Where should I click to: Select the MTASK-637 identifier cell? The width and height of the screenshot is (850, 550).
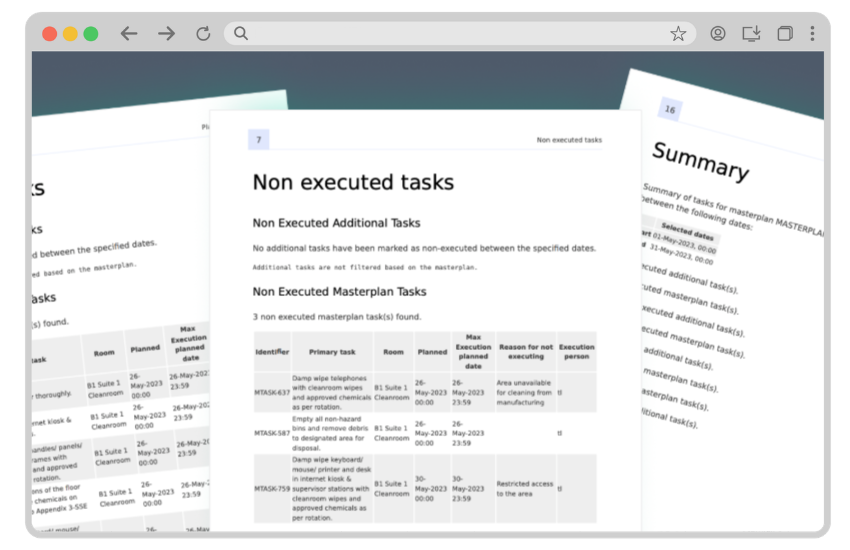click(272, 391)
